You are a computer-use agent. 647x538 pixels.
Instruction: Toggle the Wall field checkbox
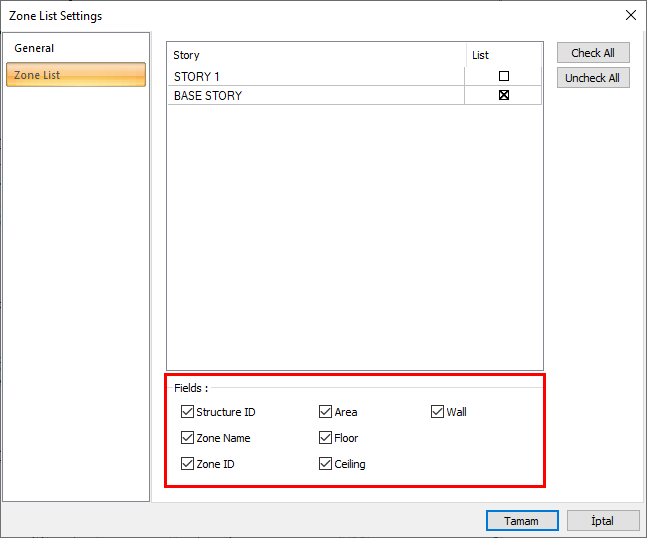[437, 412]
